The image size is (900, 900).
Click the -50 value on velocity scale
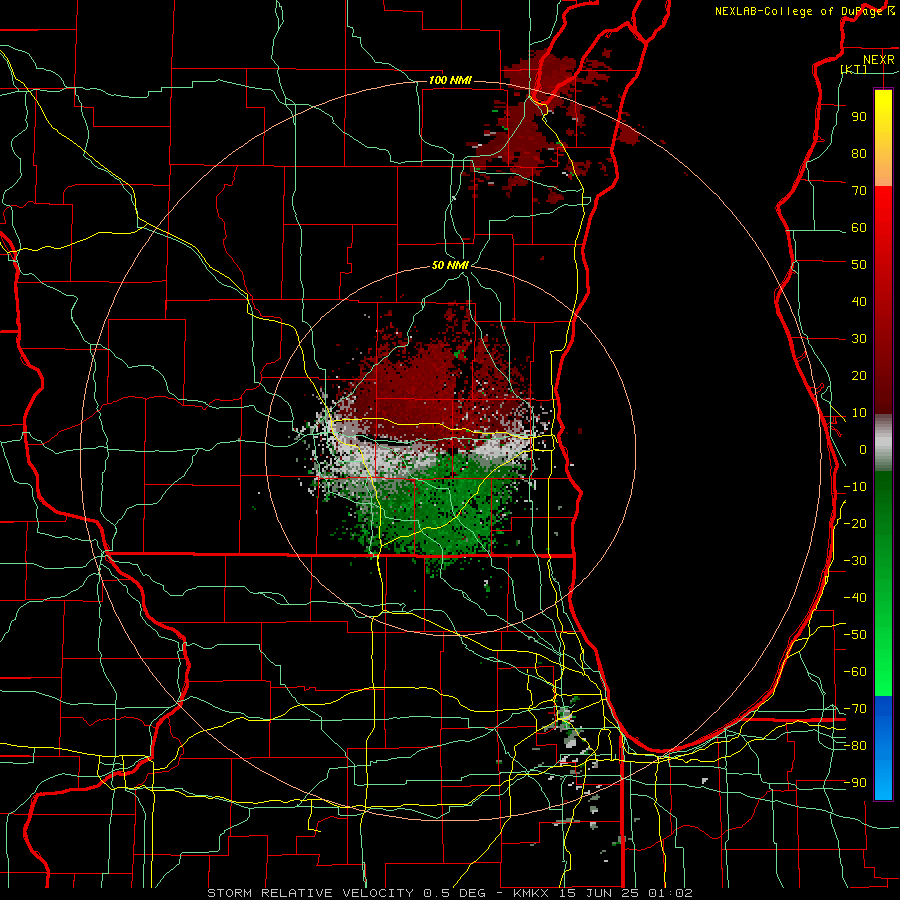855,635
